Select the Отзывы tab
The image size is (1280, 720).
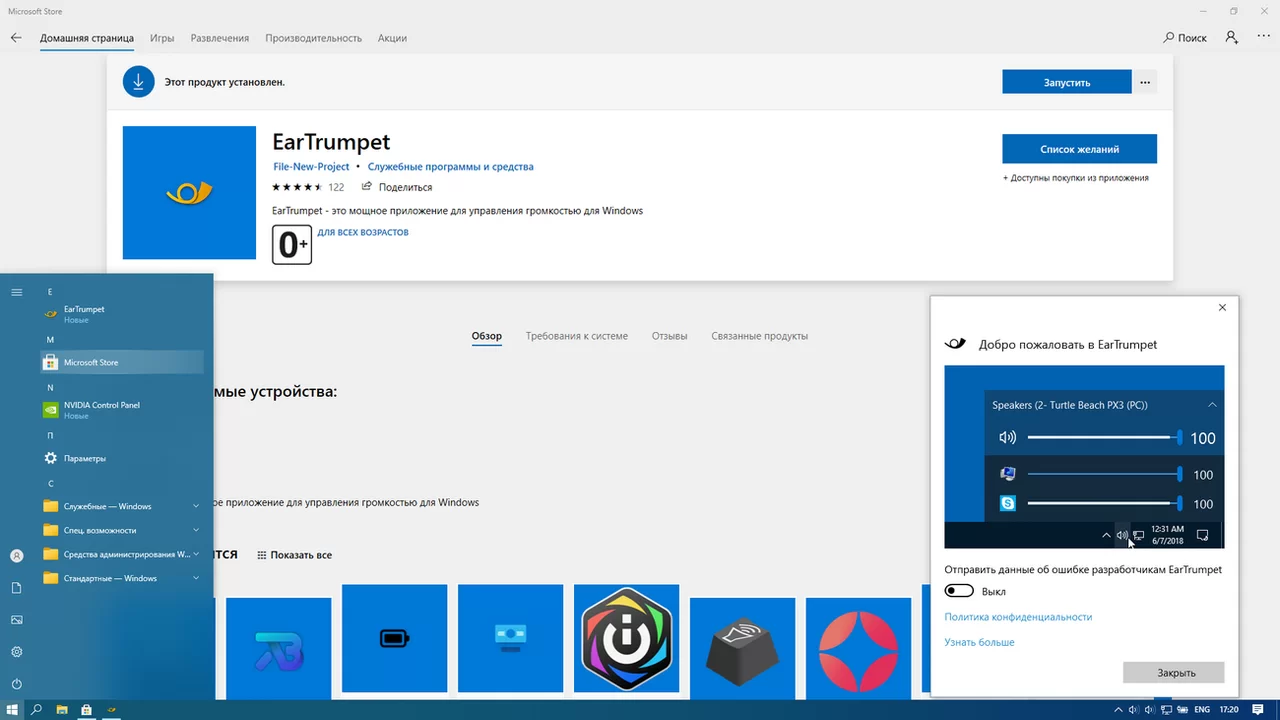click(669, 336)
